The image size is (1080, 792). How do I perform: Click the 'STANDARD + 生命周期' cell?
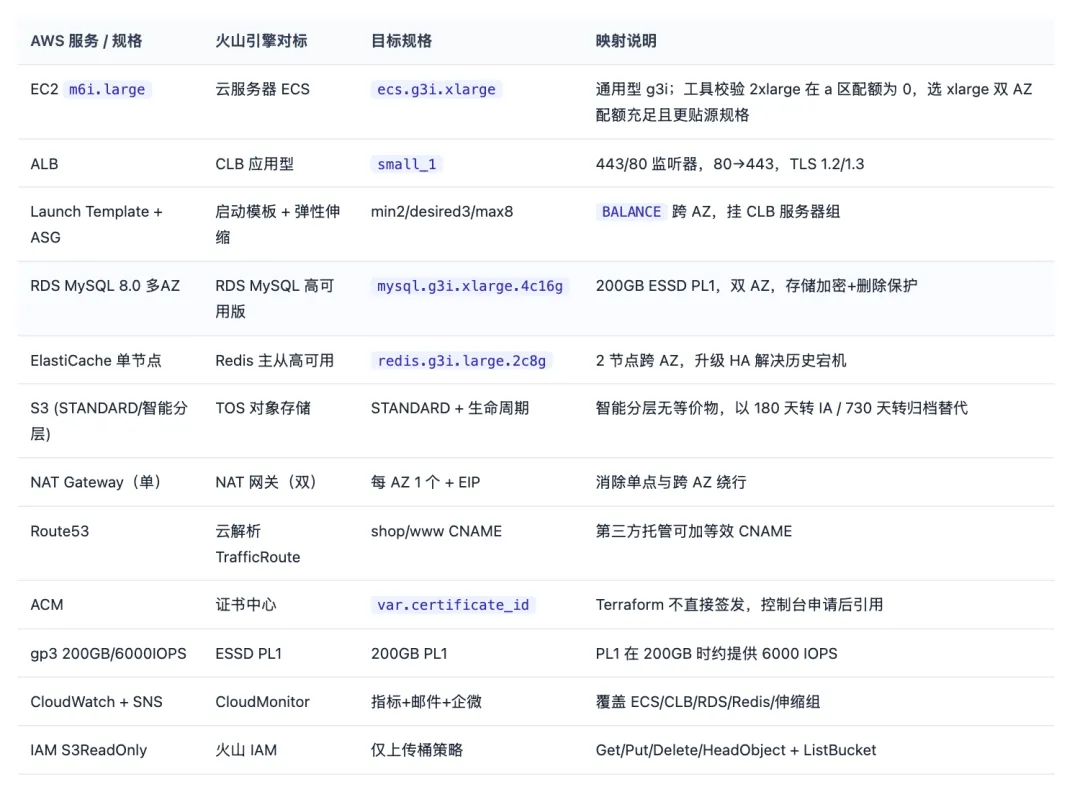click(x=450, y=408)
